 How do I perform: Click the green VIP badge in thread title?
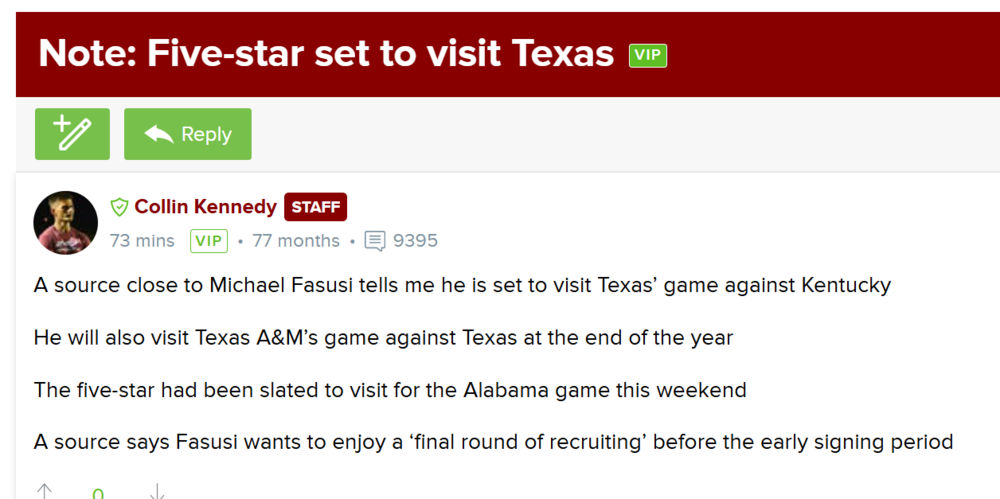click(x=647, y=55)
